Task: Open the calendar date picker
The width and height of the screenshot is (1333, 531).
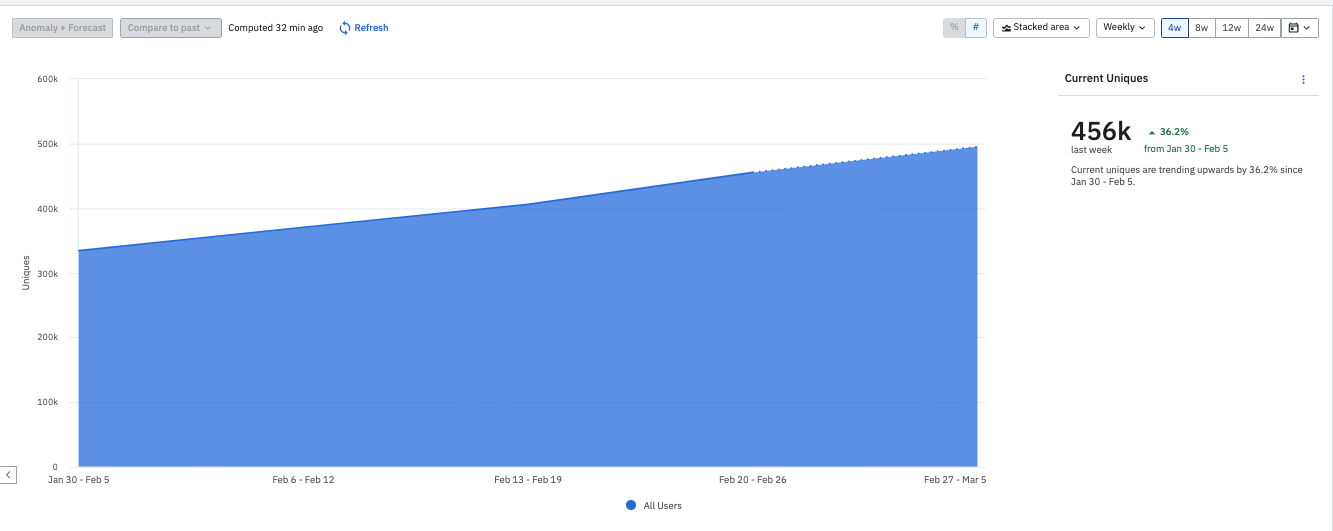Action: point(1300,28)
